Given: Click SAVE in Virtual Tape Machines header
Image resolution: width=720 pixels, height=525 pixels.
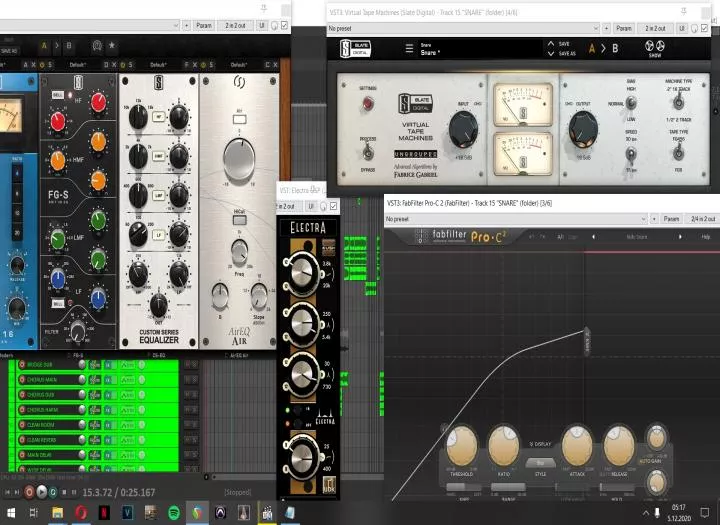Looking at the screenshot, I should click(x=564, y=44).
